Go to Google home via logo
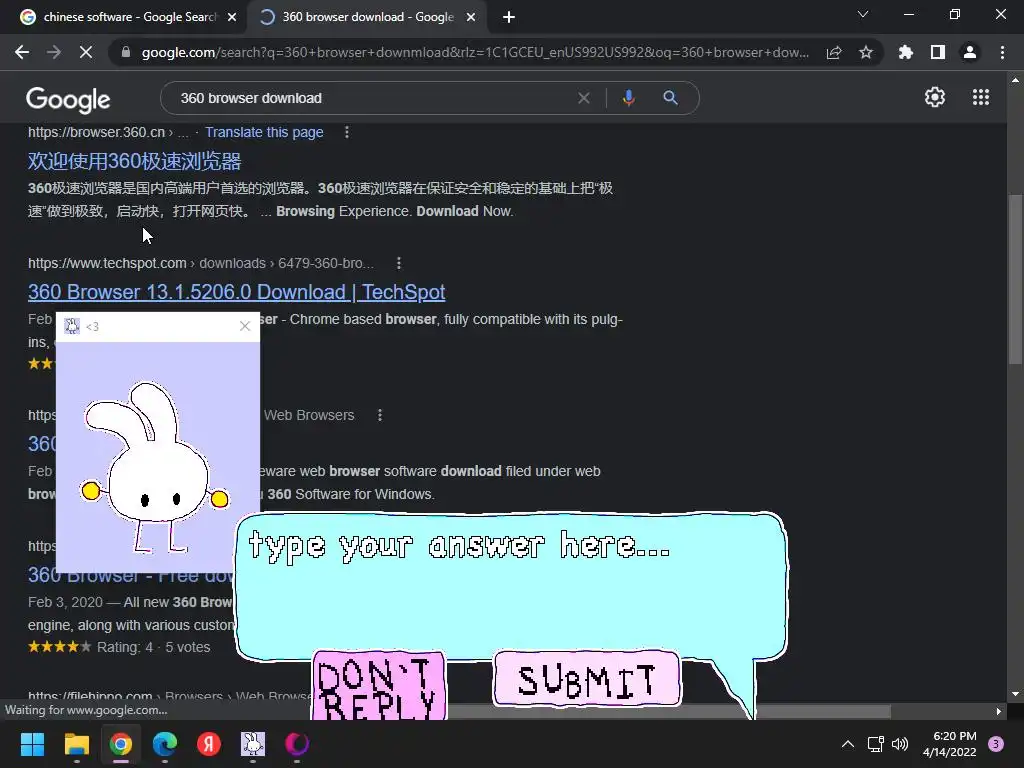This screenshot has height=768, width=1024. tap(68, 99)
